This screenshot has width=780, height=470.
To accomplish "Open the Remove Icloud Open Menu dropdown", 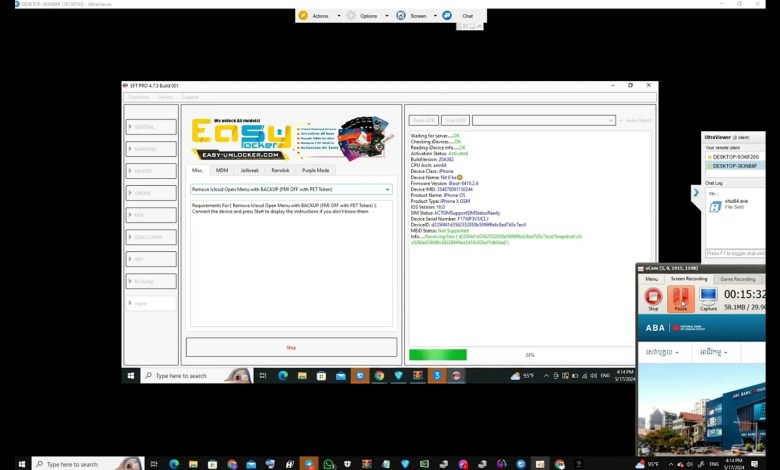I will [290, 189].
